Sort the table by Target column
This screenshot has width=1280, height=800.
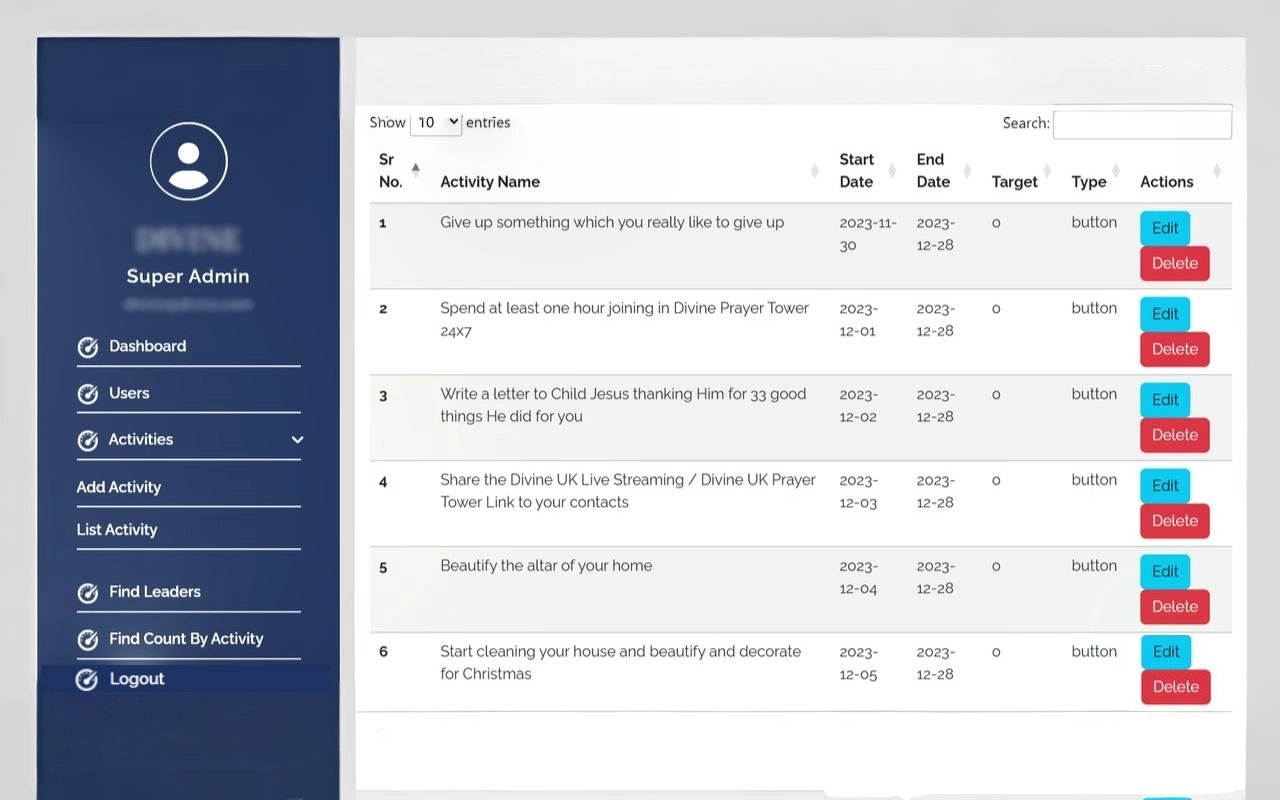pyautogui.click(x=1047, y=171)
